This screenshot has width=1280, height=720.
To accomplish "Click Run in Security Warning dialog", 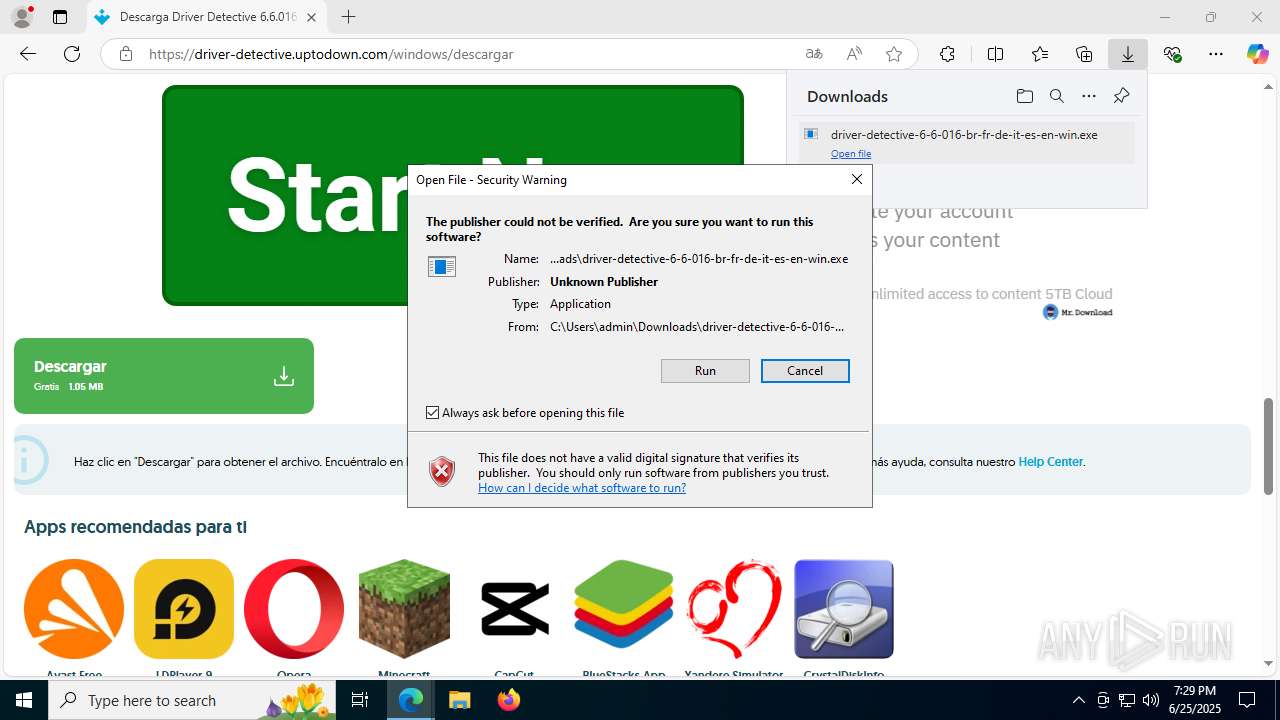I will point(705,371).
